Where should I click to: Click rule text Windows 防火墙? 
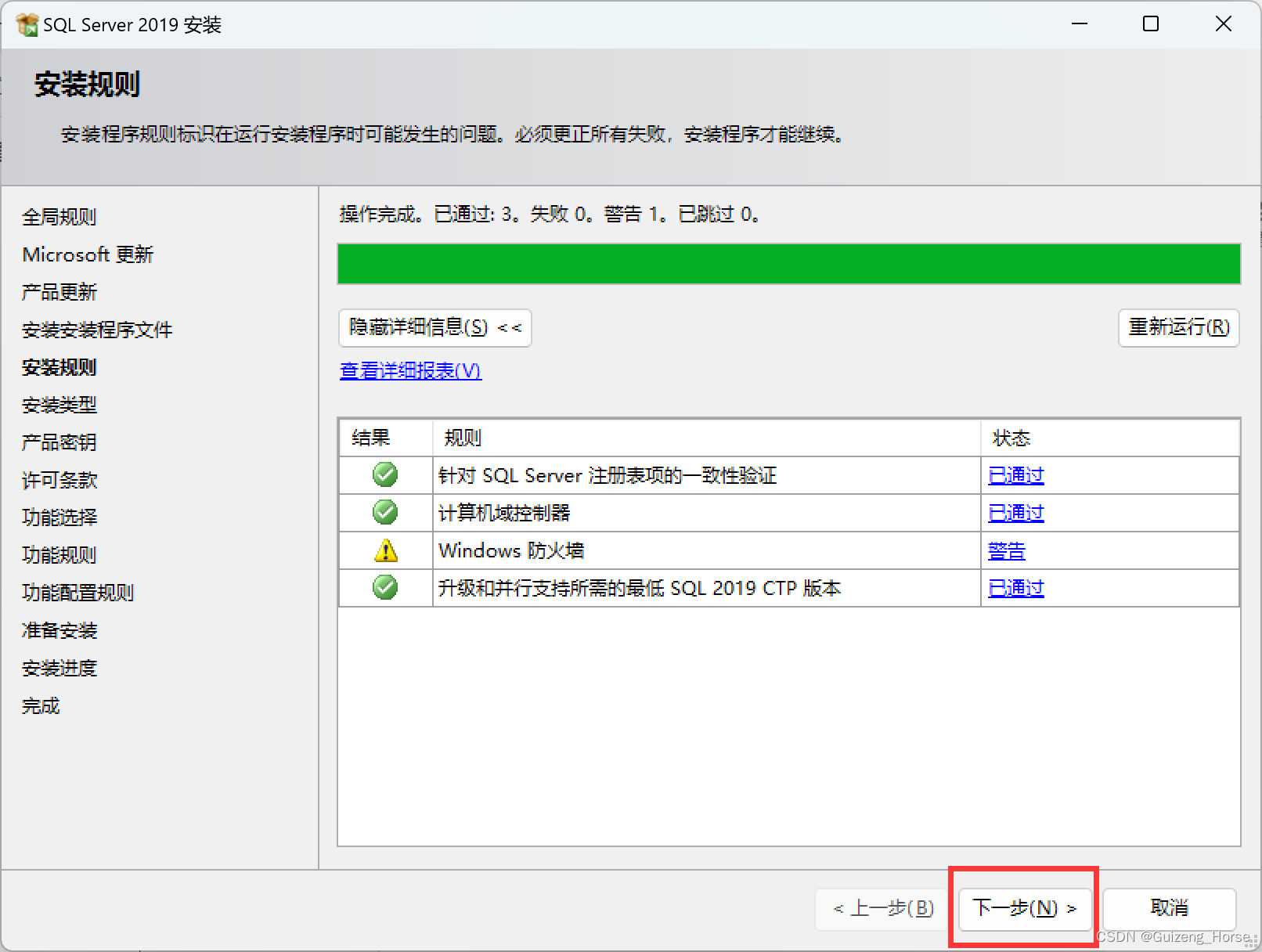point(511,550)
